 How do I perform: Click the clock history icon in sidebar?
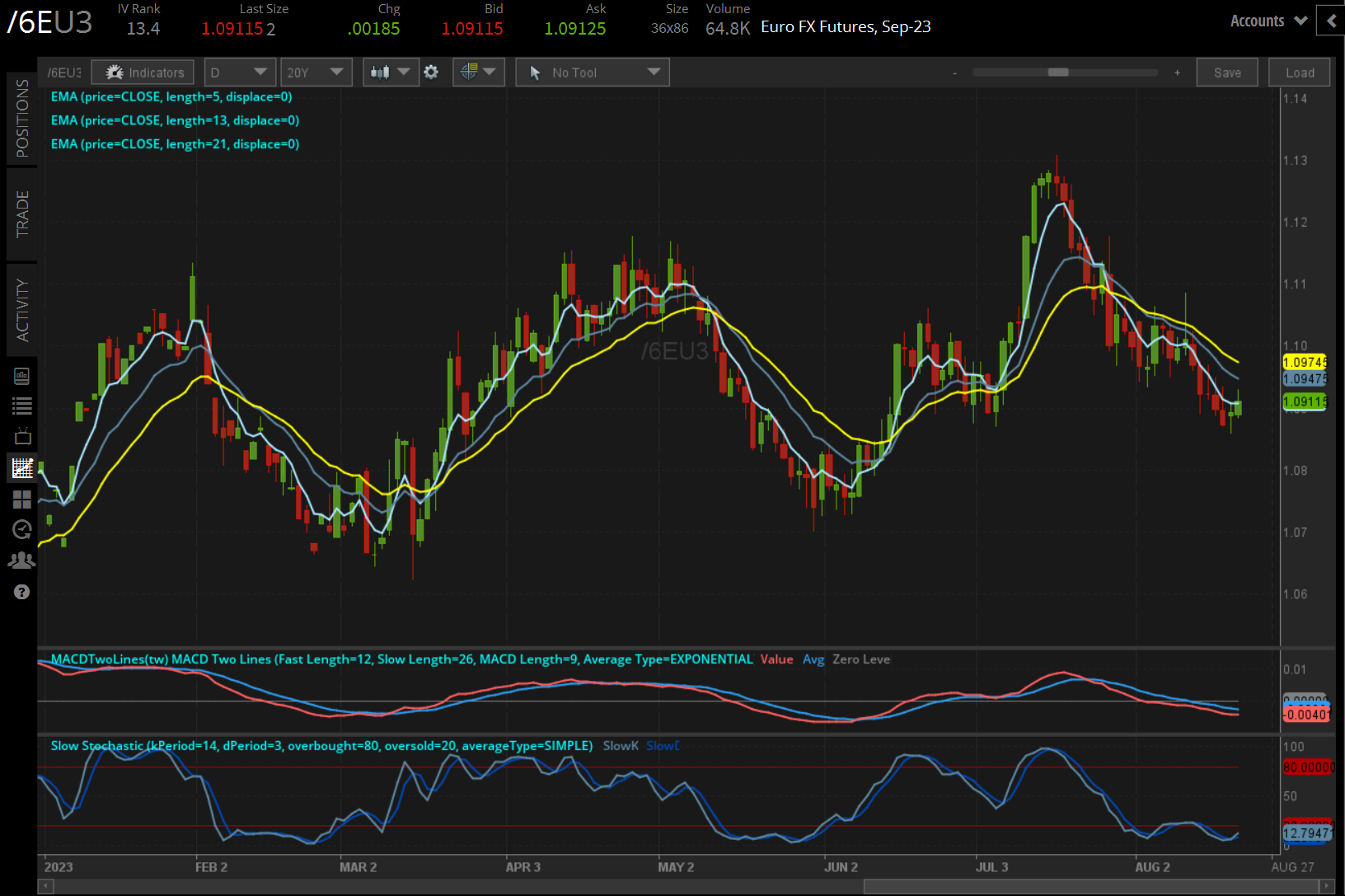[22, 529]
